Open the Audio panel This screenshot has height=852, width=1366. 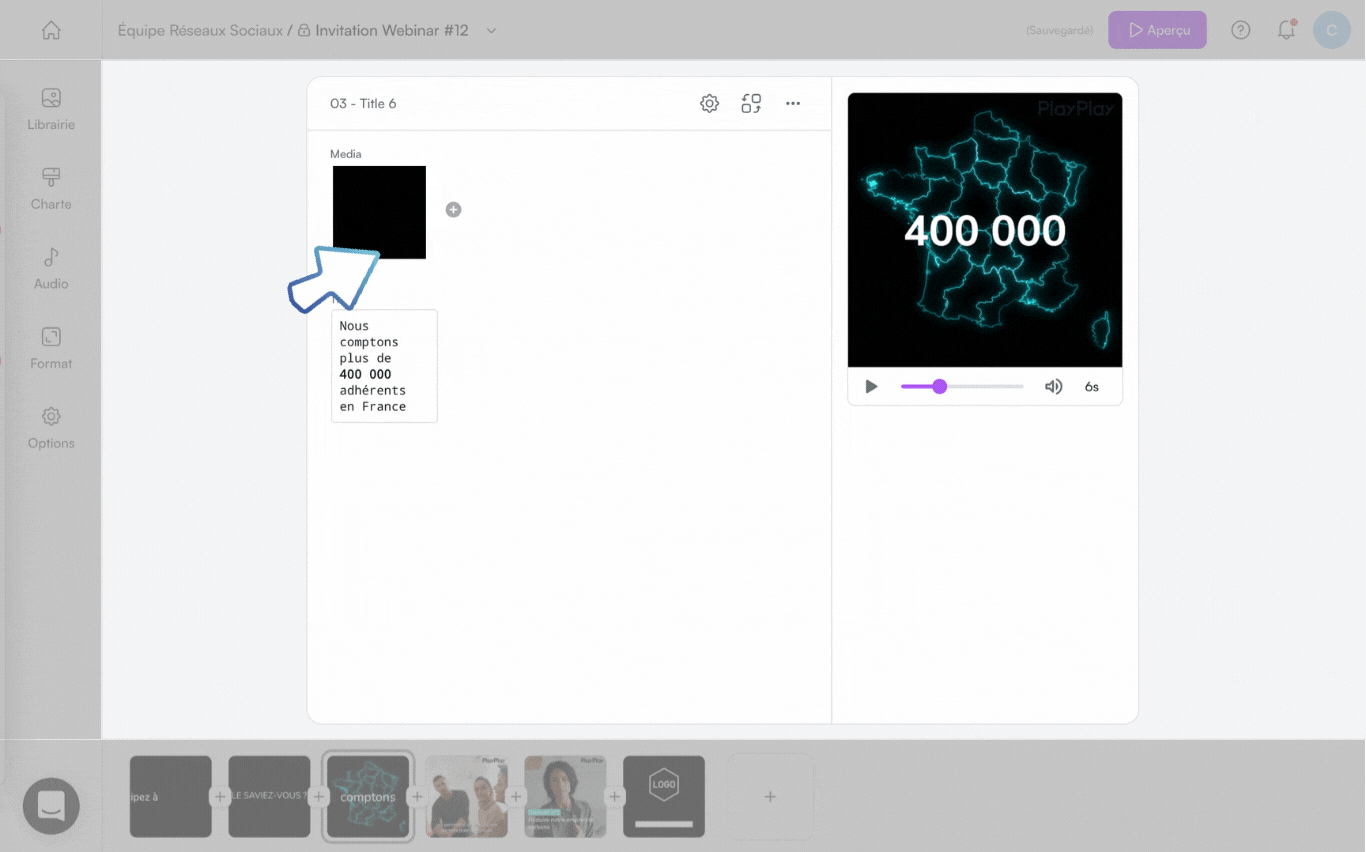pyautogui.click(x=51, y=269)
